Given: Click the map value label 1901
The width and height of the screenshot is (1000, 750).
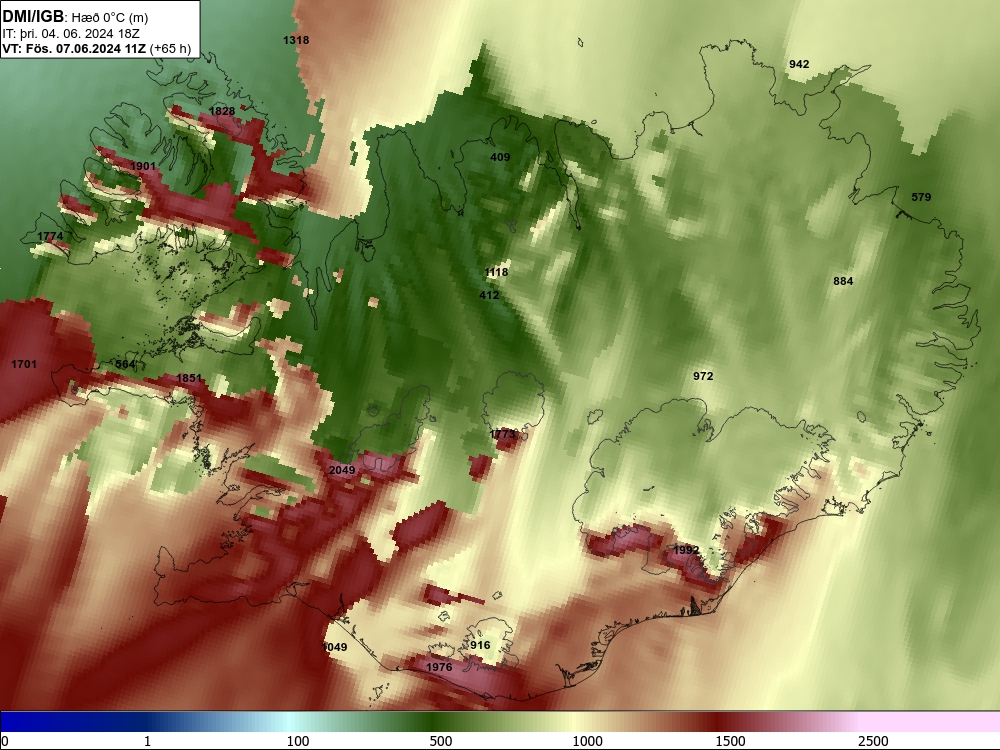Looking at the screenshot, I should (x=143, y=166).
